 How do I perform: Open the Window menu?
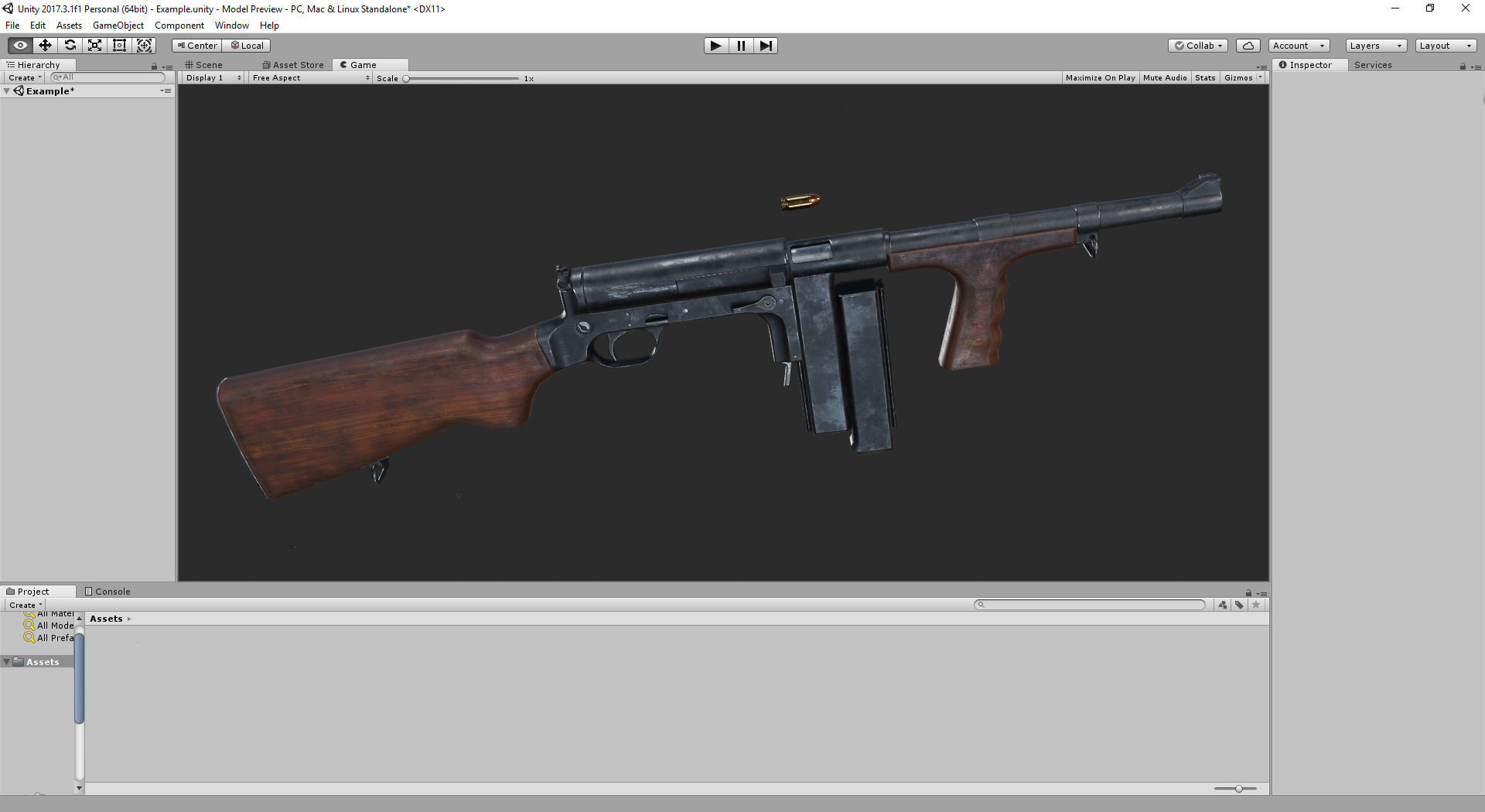(x=232, y=26)
